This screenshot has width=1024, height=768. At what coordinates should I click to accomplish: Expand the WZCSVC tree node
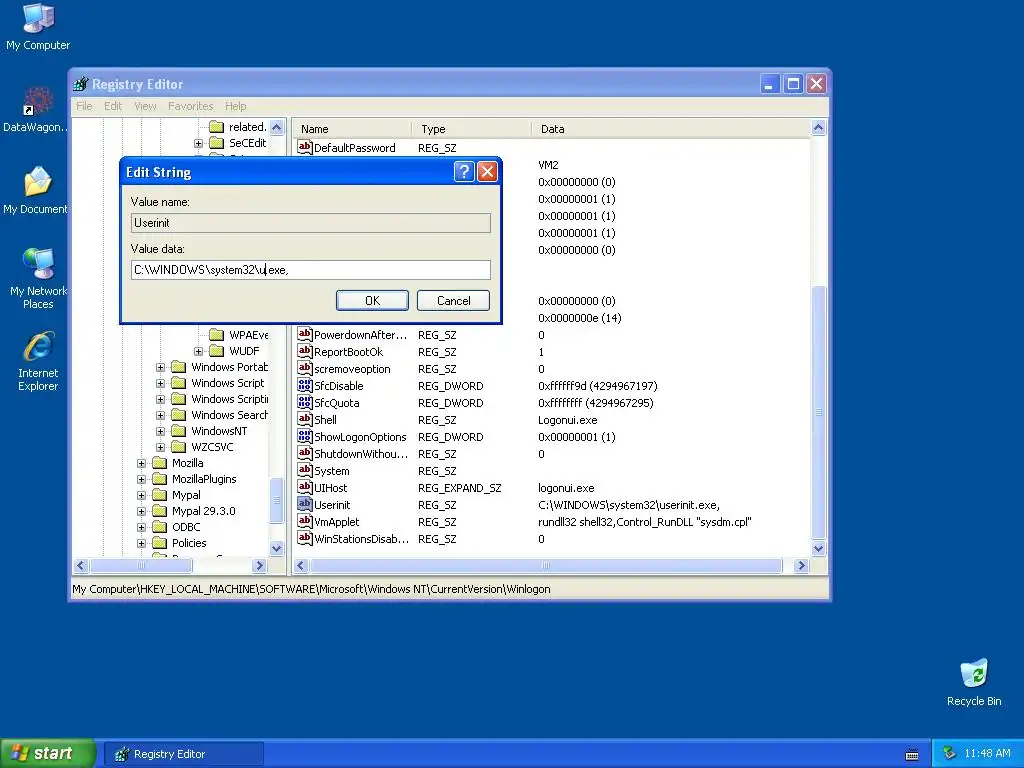[x=160, y=447]
